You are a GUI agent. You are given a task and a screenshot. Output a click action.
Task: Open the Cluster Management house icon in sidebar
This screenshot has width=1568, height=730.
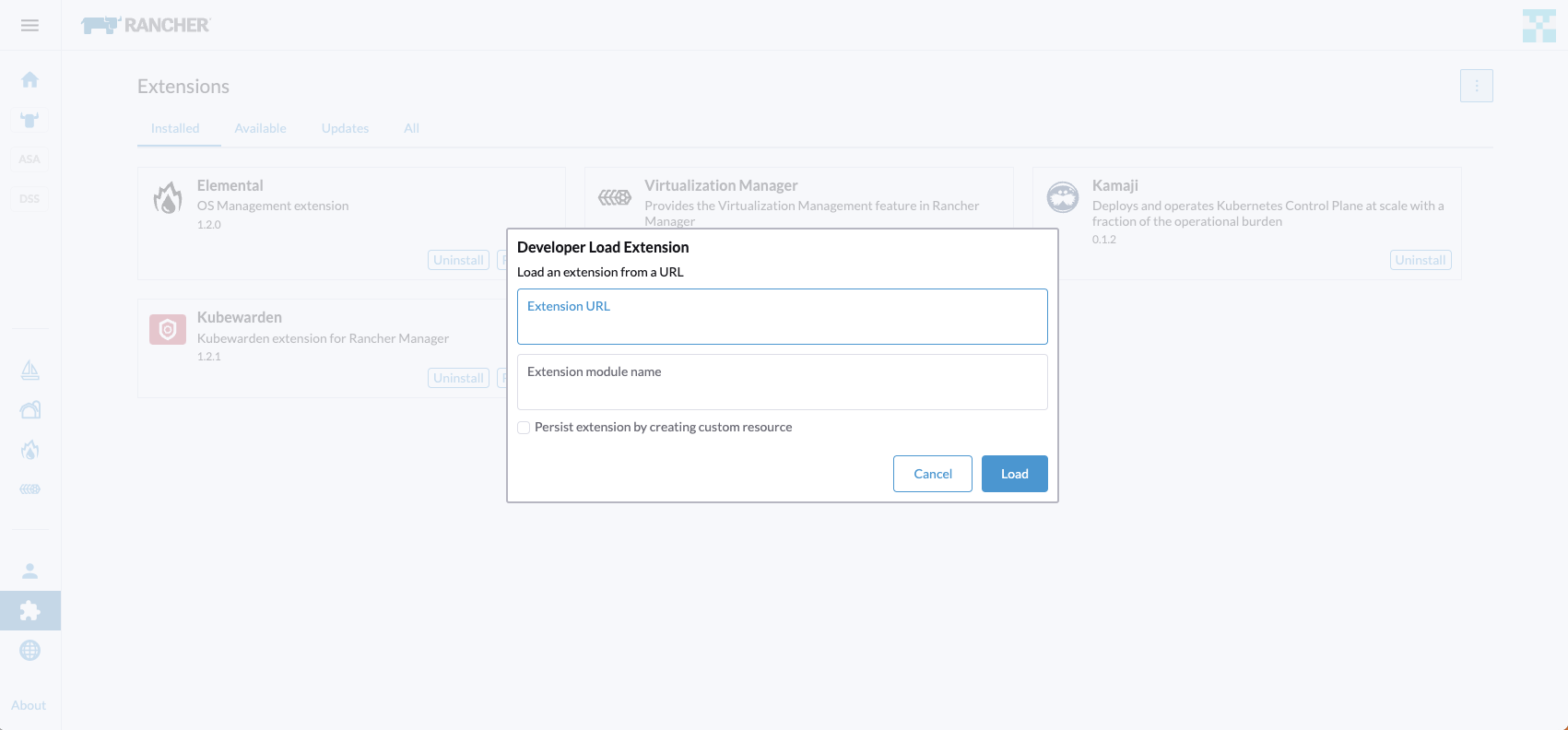click(29, 409)
